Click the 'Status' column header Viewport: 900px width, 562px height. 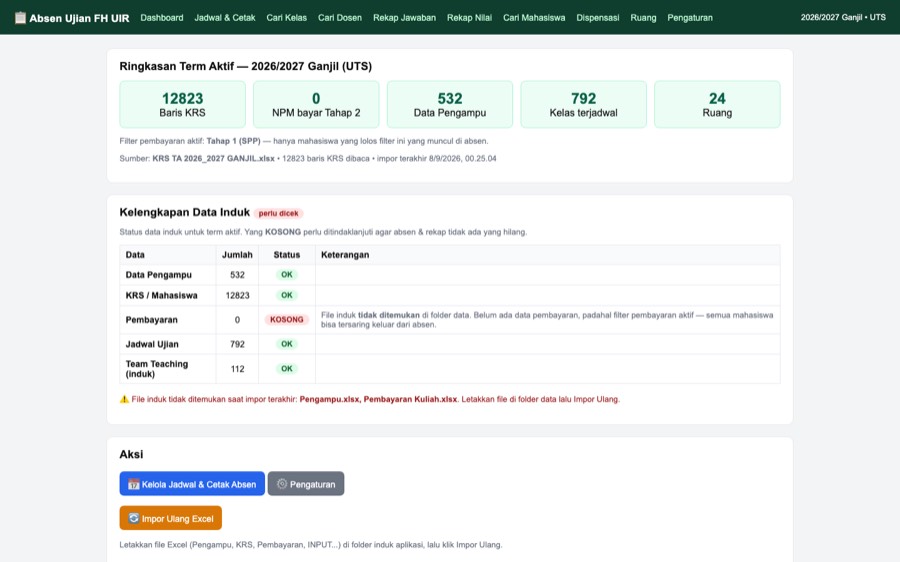click(286, 255)
